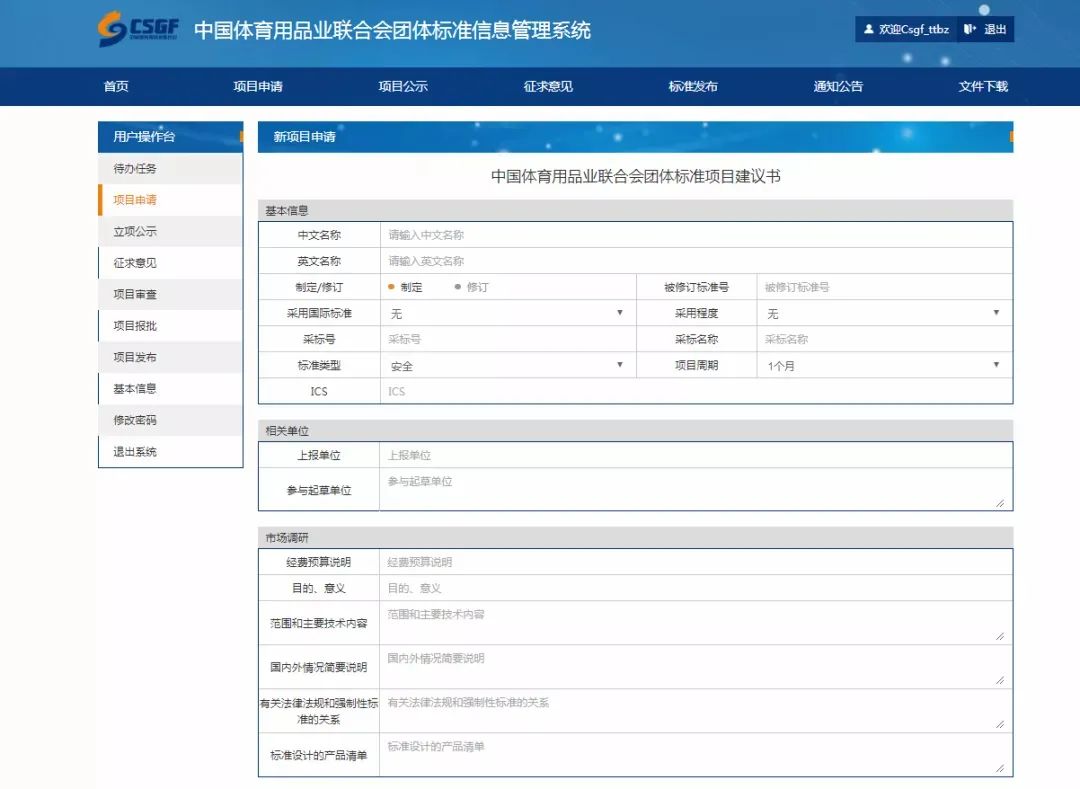Click the 目的、意义 input field

pos(696,588)
